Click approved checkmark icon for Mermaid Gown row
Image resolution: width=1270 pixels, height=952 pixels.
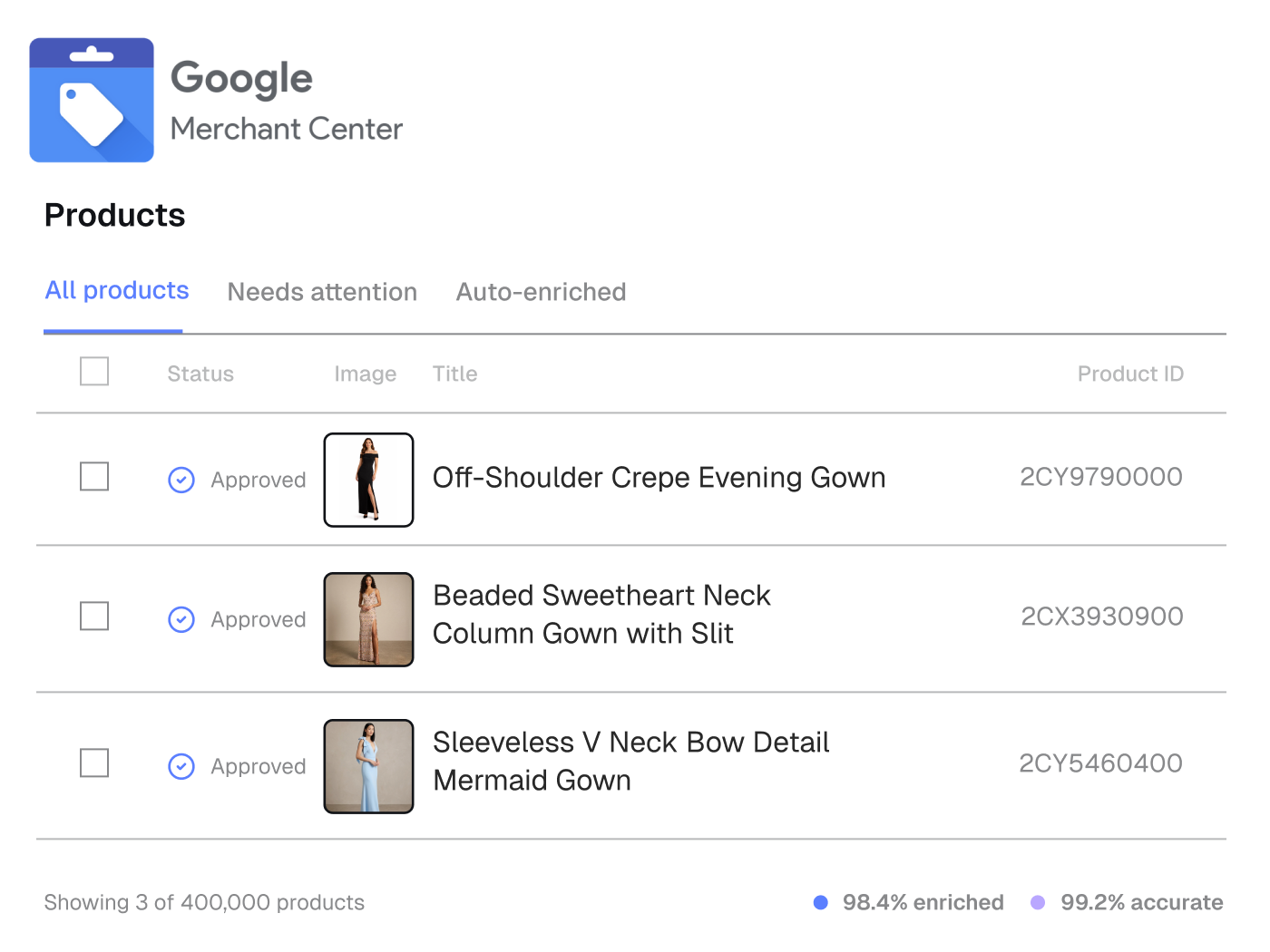pyautogui.click(x=181, y=766)
